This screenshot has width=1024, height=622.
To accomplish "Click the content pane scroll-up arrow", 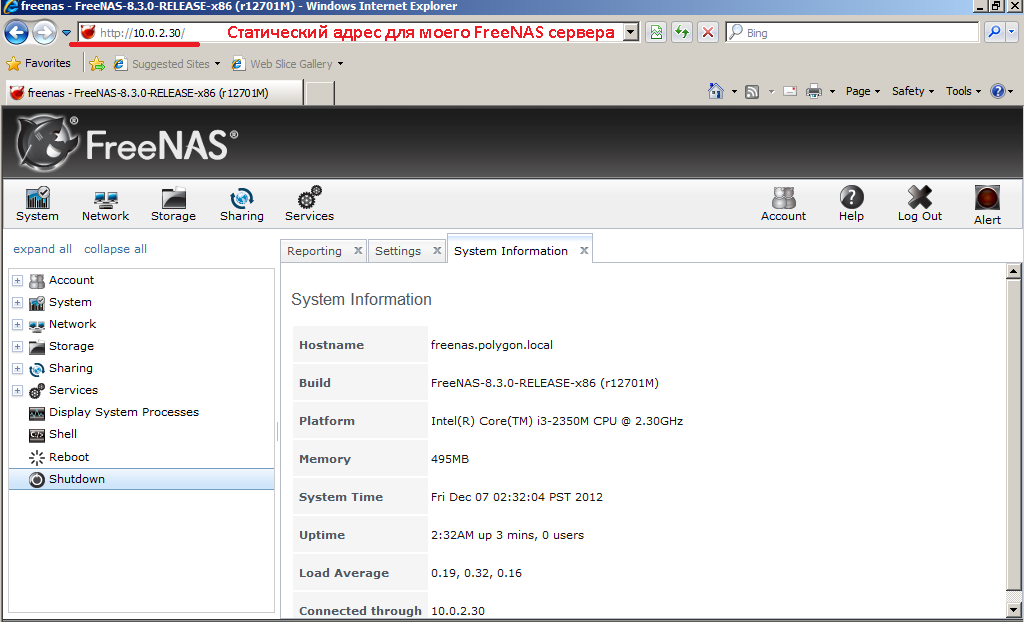I will tap(1014, 270).
